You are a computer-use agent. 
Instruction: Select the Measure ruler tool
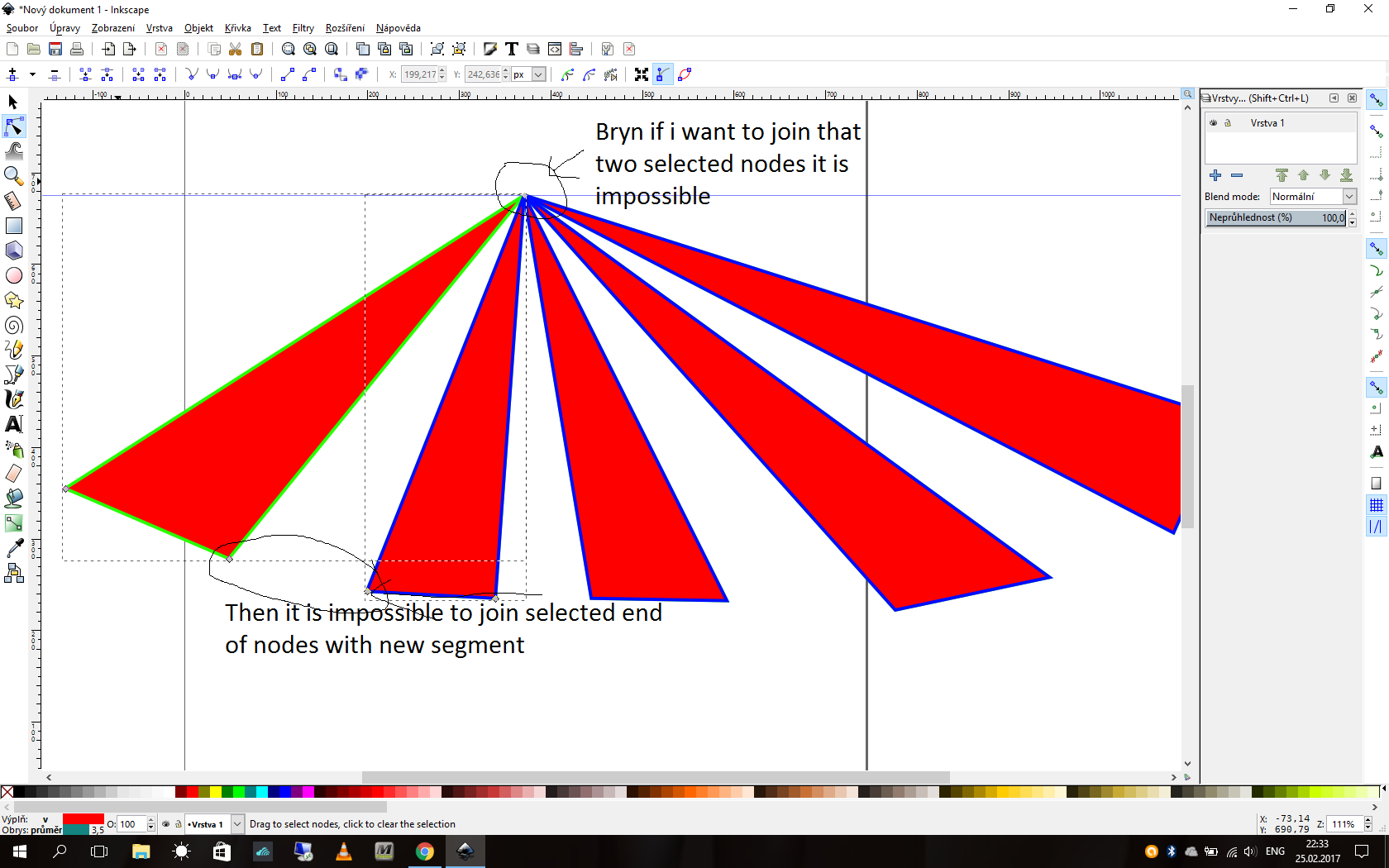pyautogui.click(x=13, y=201)
